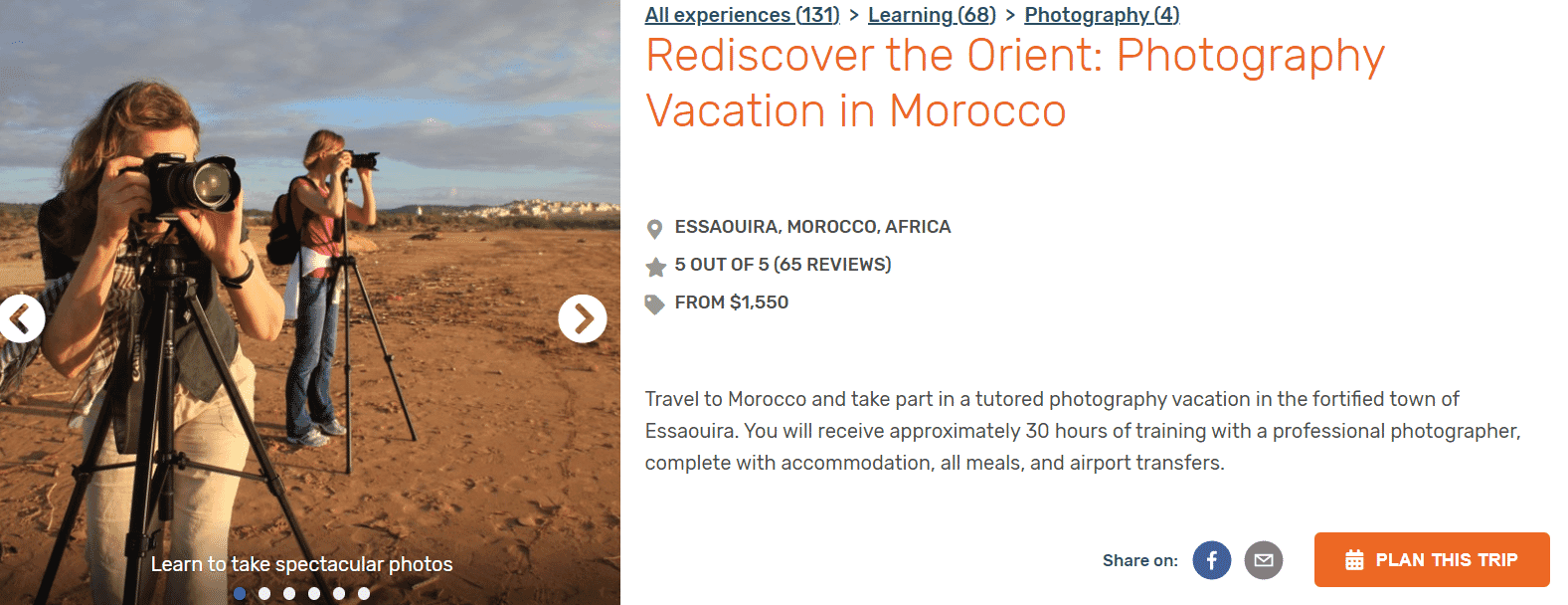The image size is (1568, 605).
Task: Click the star rating icon
Action: click(655, 267)
